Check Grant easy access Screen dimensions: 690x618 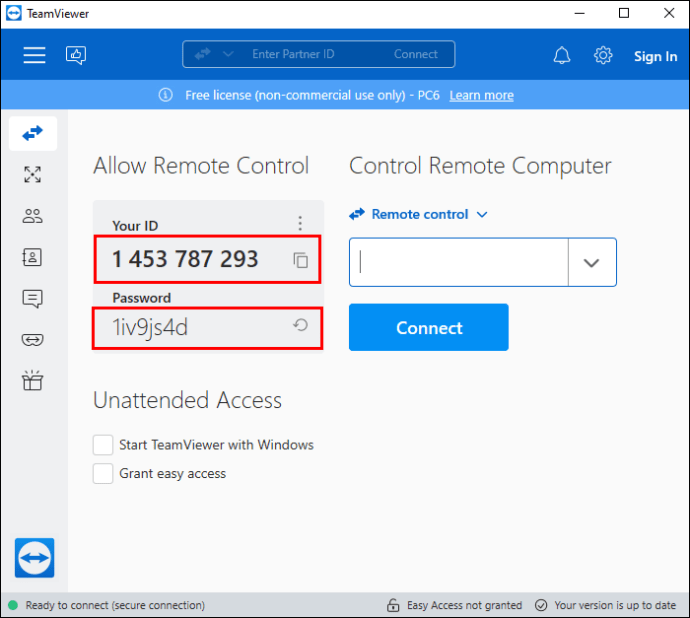pyautogui.click(x=103, y=474)
